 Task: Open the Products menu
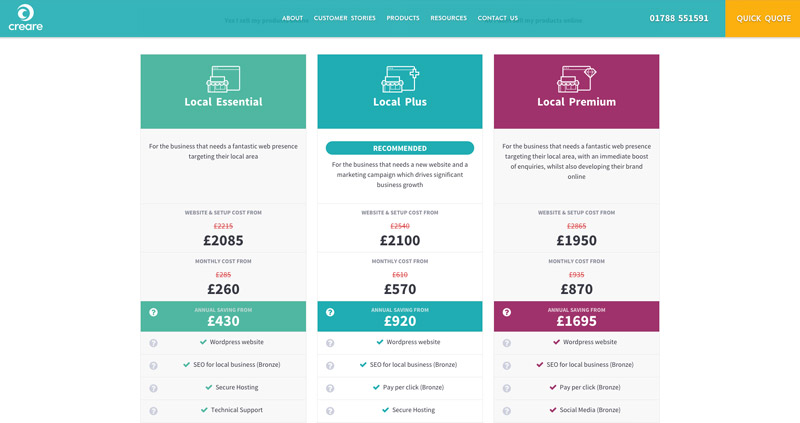(x=403, y=18)
